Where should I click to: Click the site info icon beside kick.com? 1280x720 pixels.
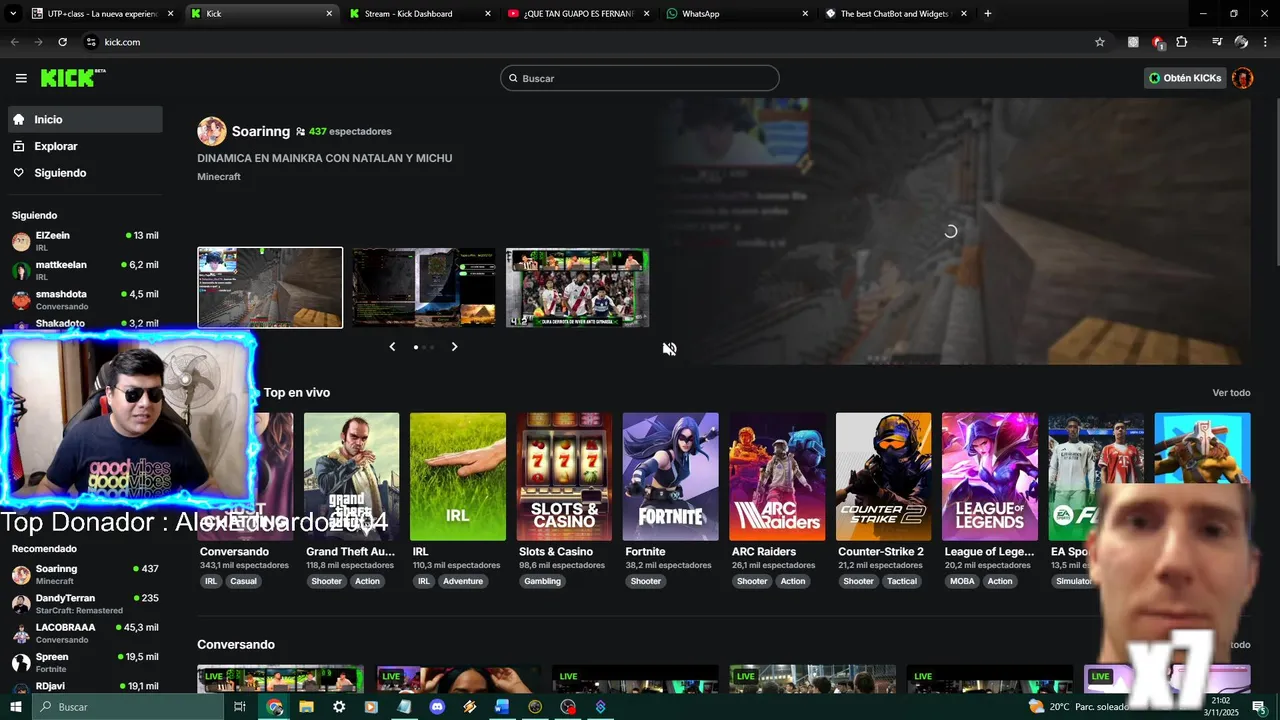[91, 42]
